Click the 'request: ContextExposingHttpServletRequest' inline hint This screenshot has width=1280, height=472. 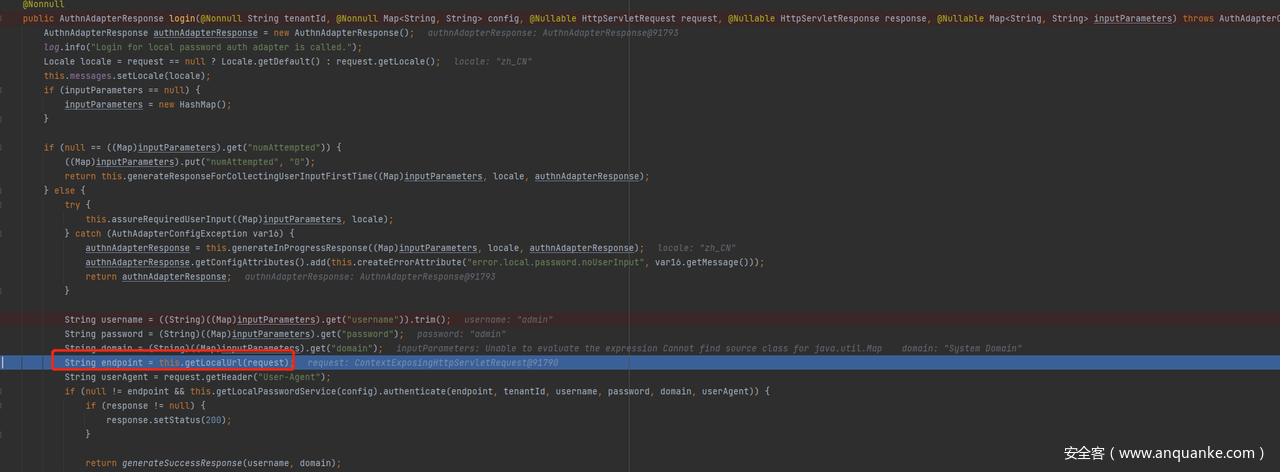point(432,362)
